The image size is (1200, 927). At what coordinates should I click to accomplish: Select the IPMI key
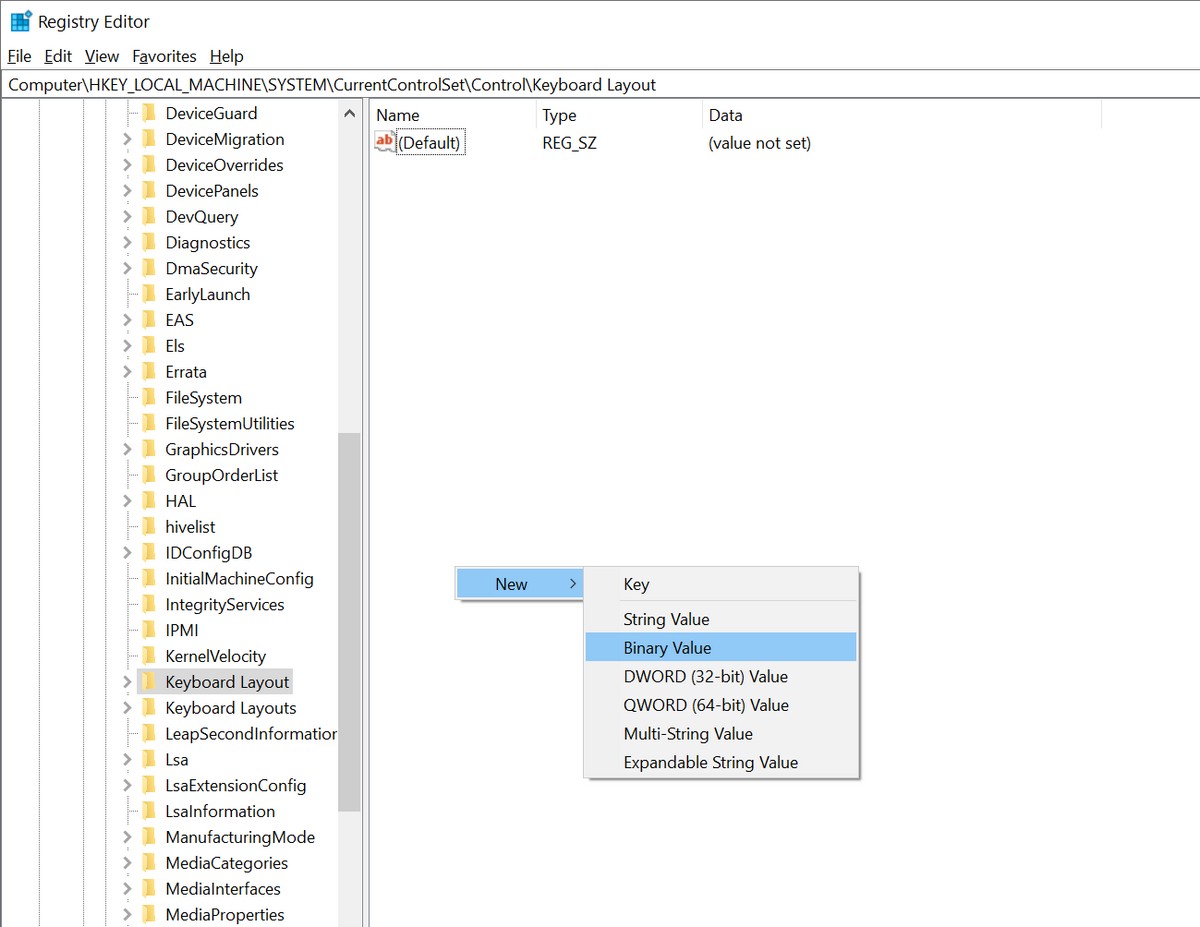(181, 630)
